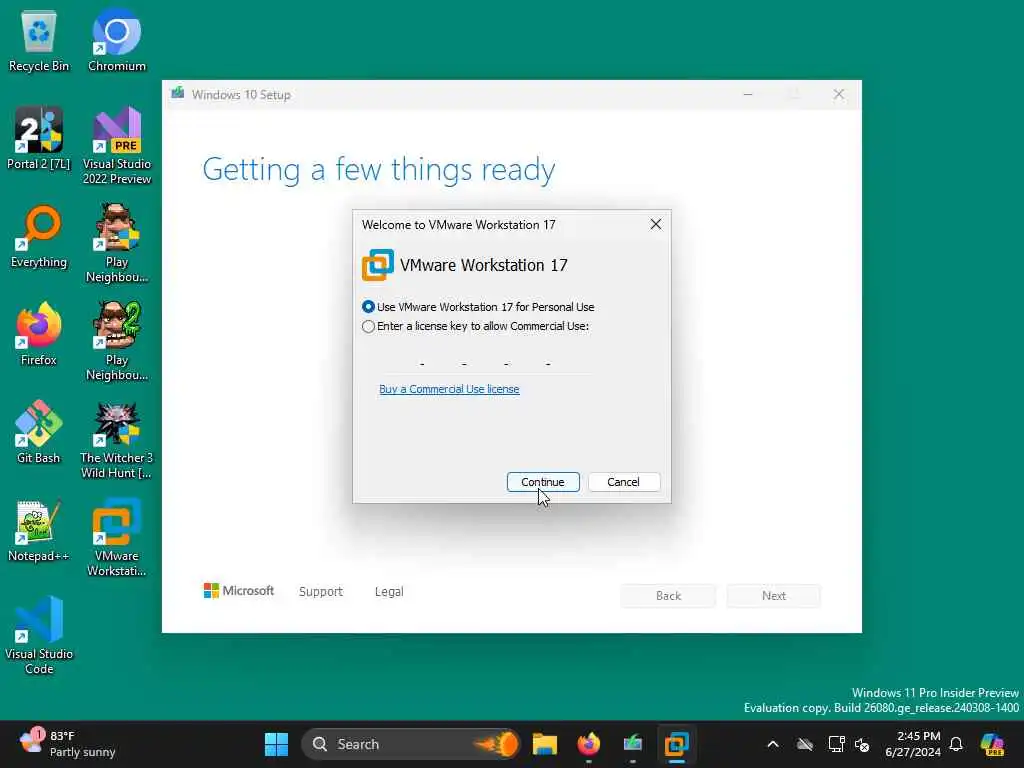Open Legal link in Windows 10 Setup

(389, 592)
